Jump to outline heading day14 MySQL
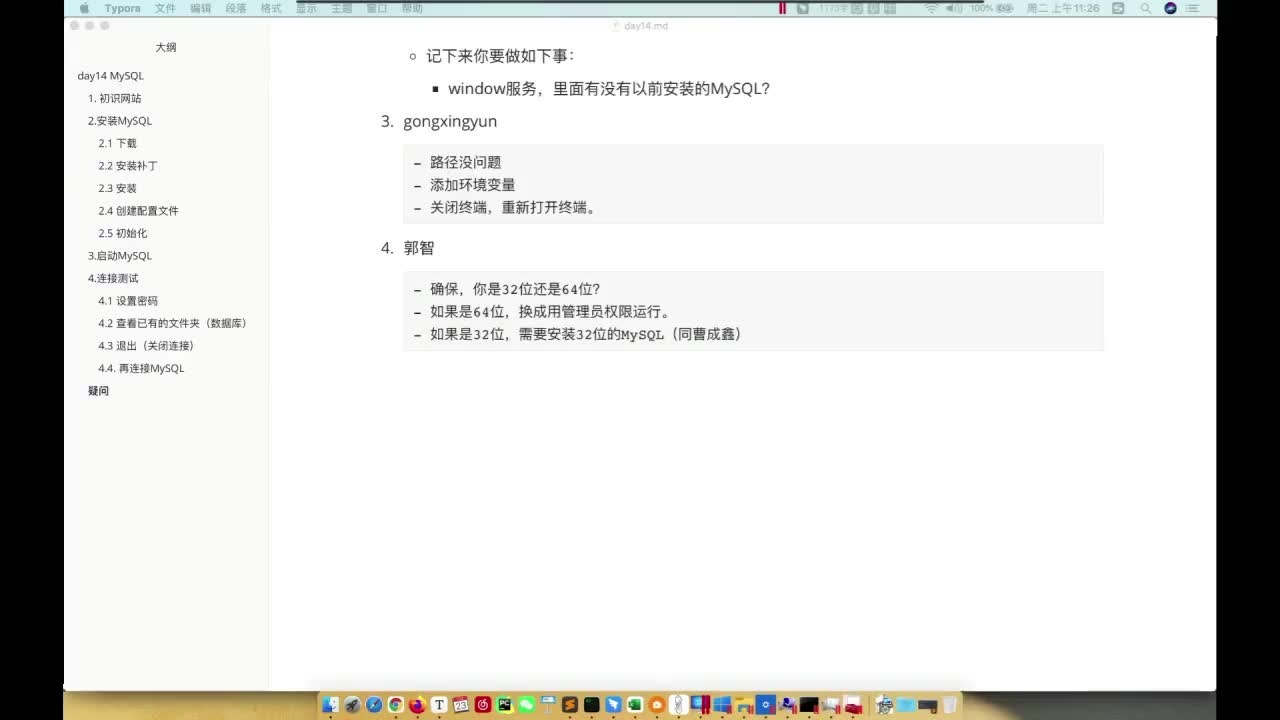 [x=111, y=76]
